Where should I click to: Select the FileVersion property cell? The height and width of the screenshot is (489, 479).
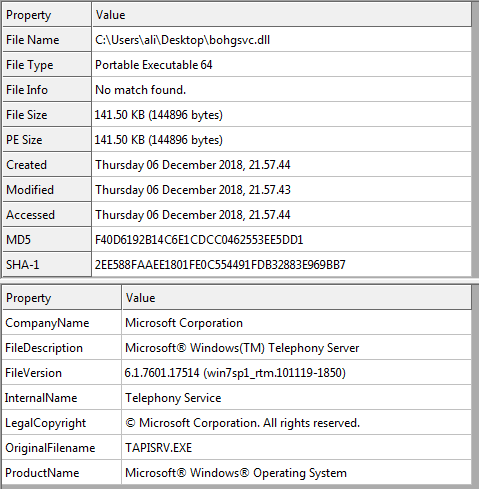click(62, 373)
